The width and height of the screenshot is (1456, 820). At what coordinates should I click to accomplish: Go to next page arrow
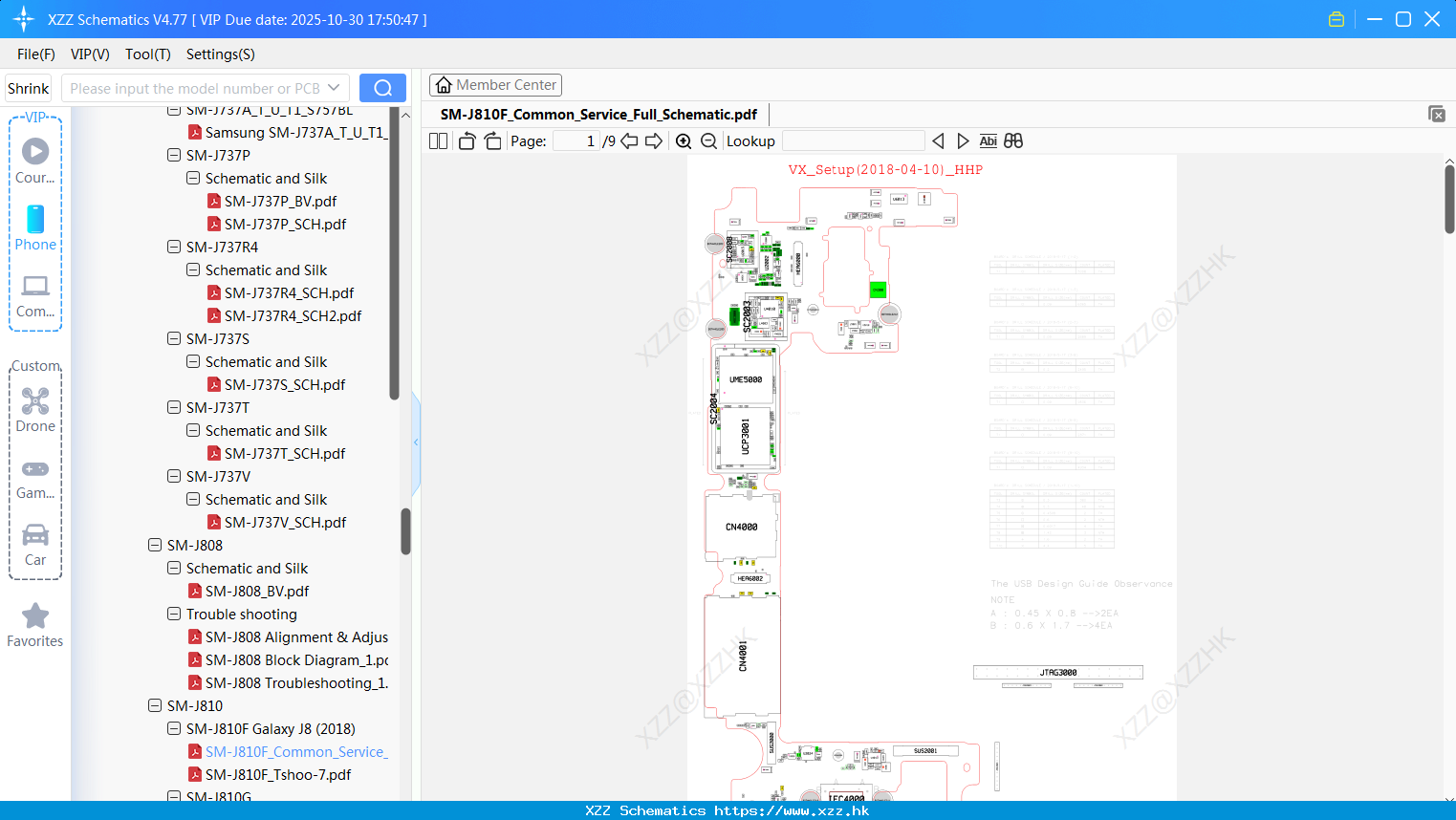pos(654,141)
